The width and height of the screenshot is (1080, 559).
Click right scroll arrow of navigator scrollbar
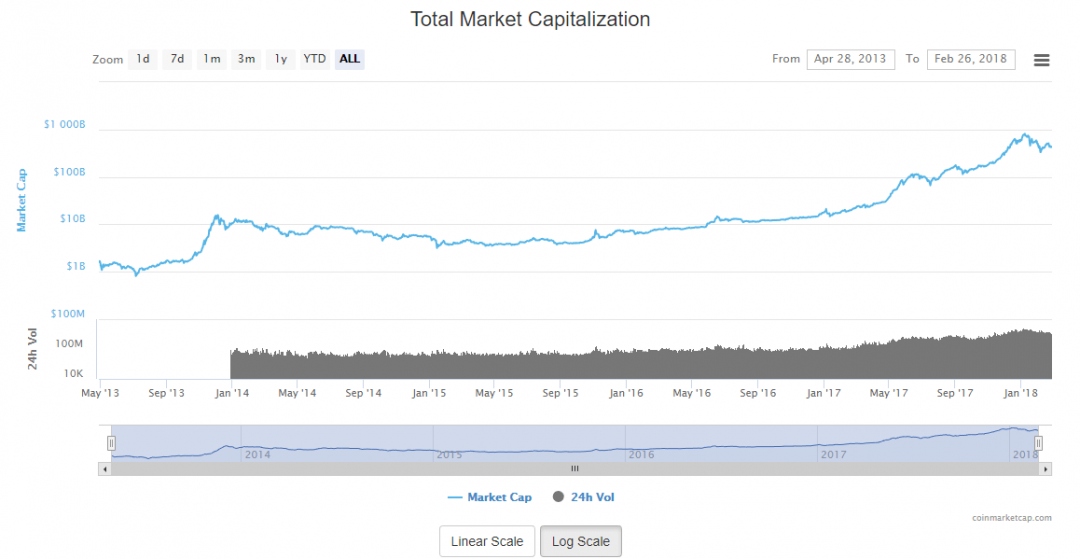pos(1046,468)
